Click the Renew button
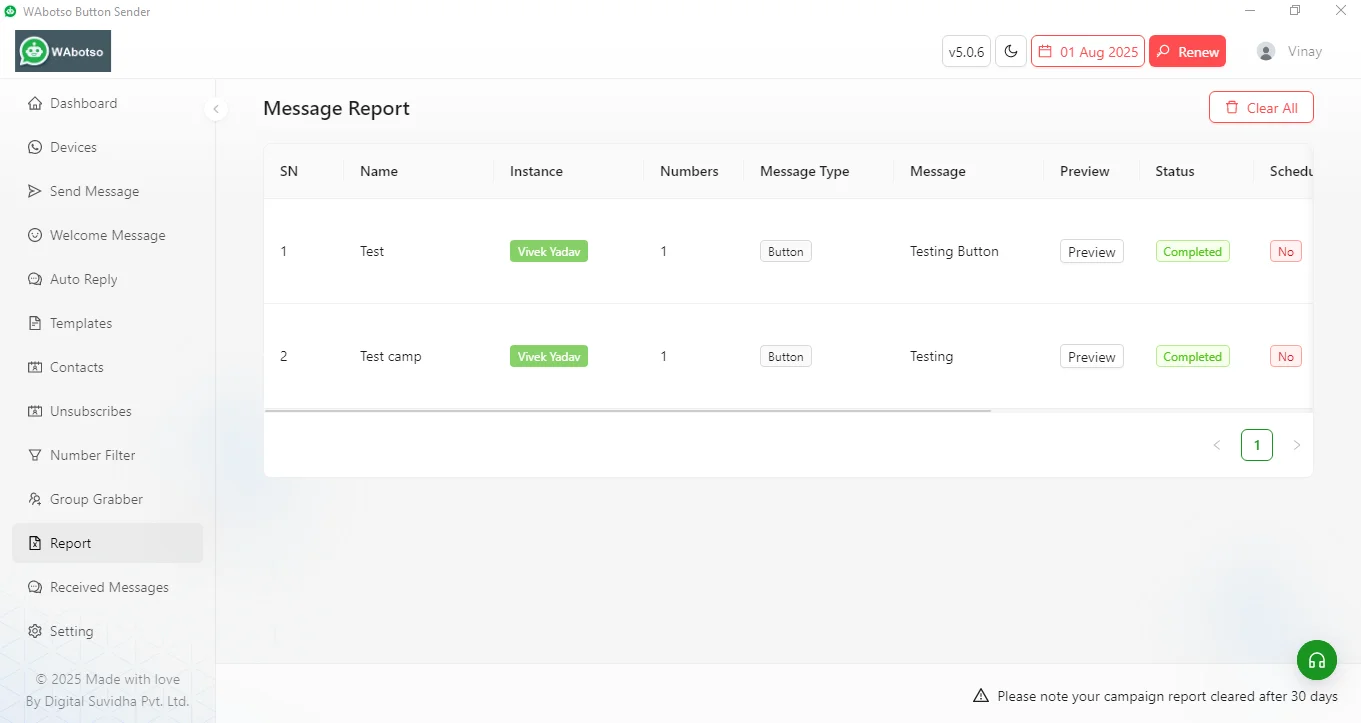Screen dimensions: 1361x723 click(1187, 52)
